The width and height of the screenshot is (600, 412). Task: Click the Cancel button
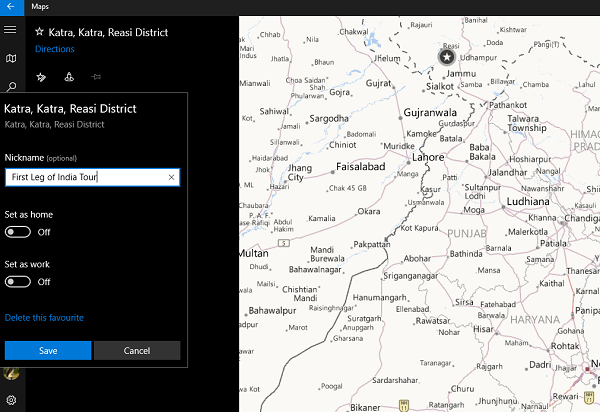click(137, 350)
